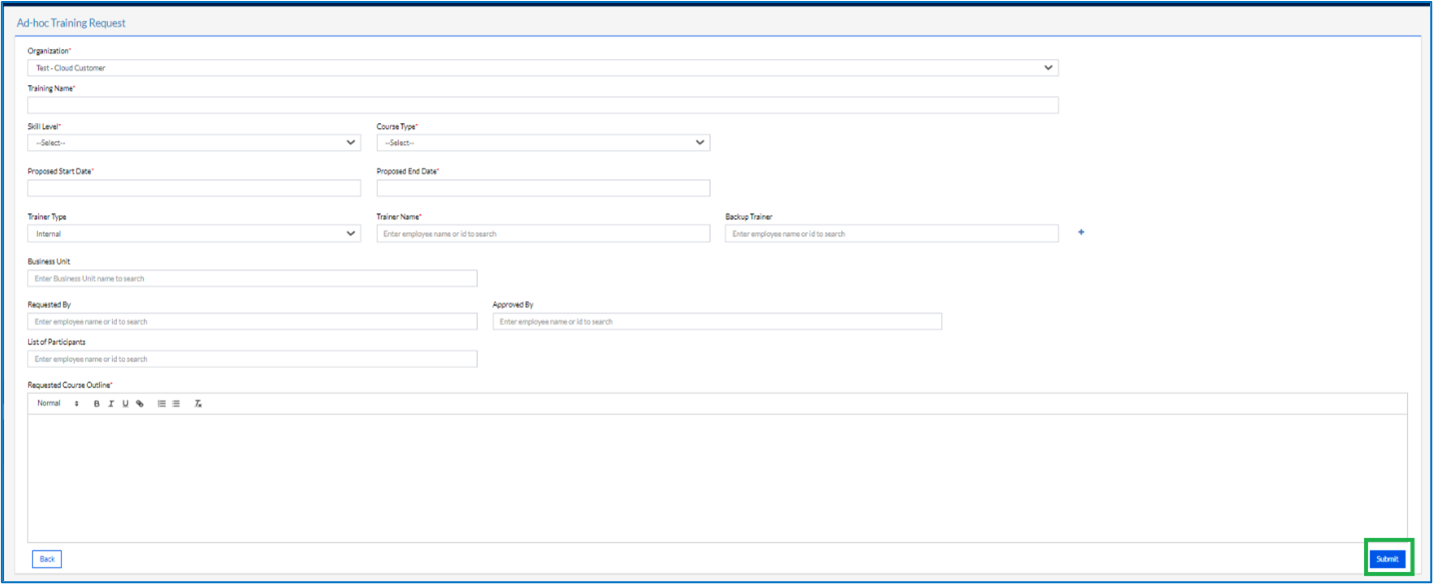
Task: Apply underline formatting in editor toolbar
Action: (x=125, y=404)
